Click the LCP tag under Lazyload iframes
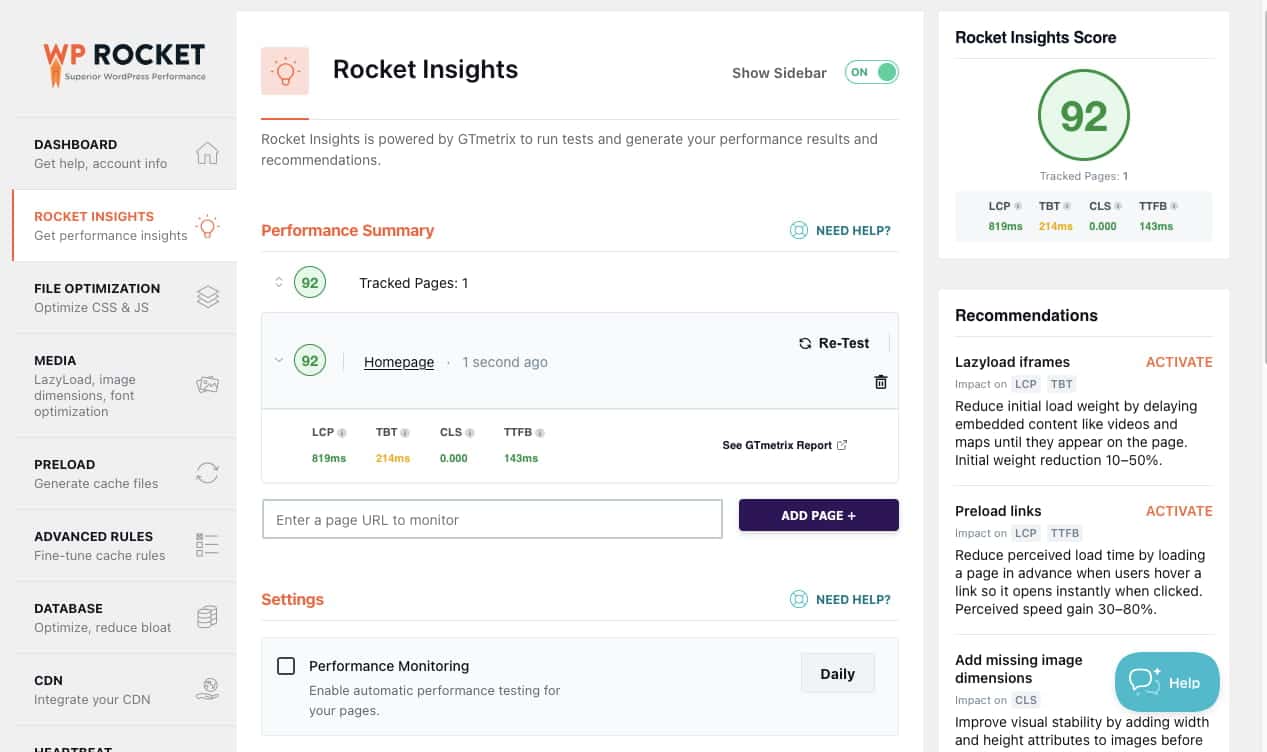 coord(1026,384)
